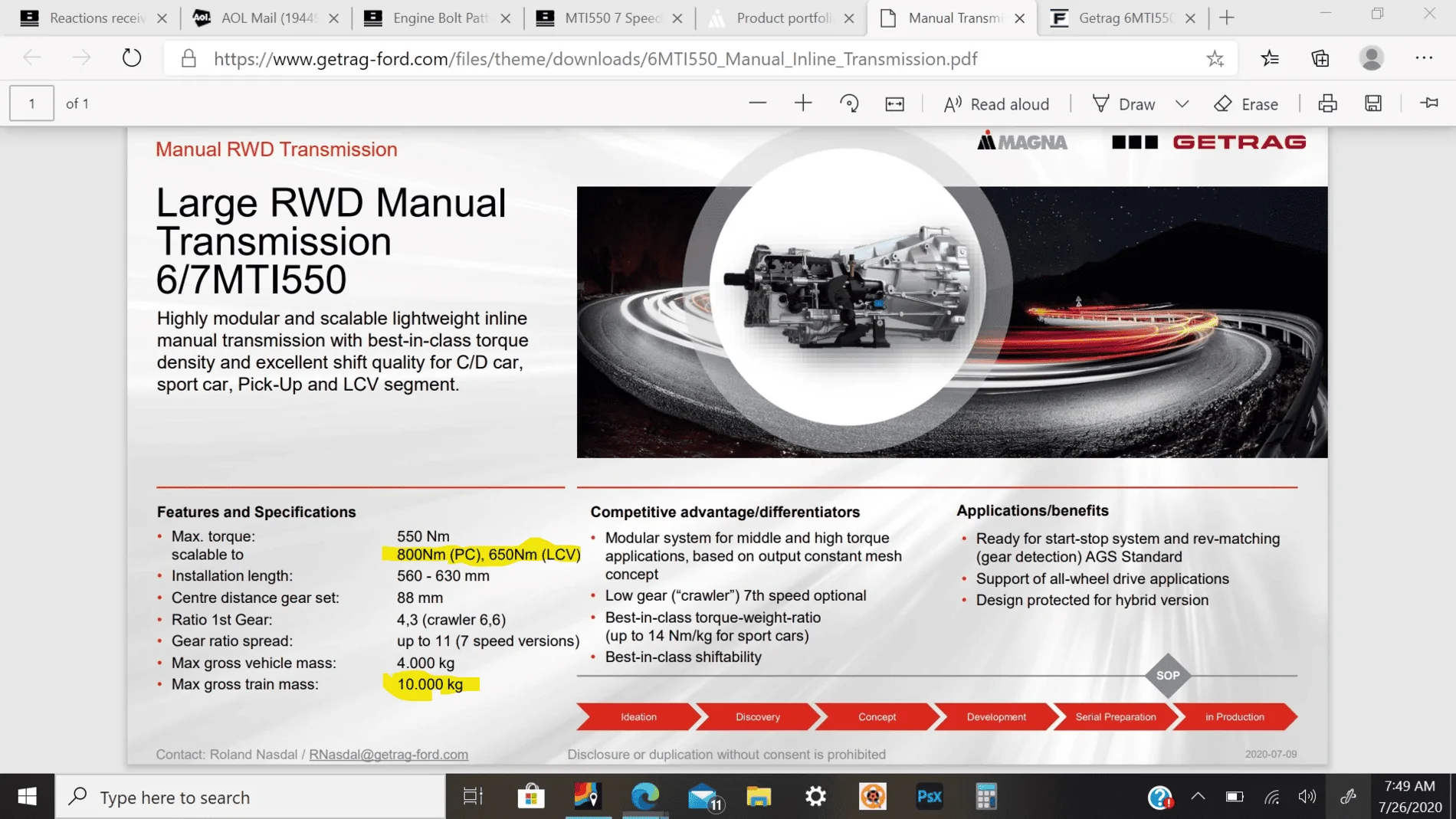Viewport: 1456px width, 819px height.
Task: Start Read aloud for the PDF
Action: coord(996,104)
